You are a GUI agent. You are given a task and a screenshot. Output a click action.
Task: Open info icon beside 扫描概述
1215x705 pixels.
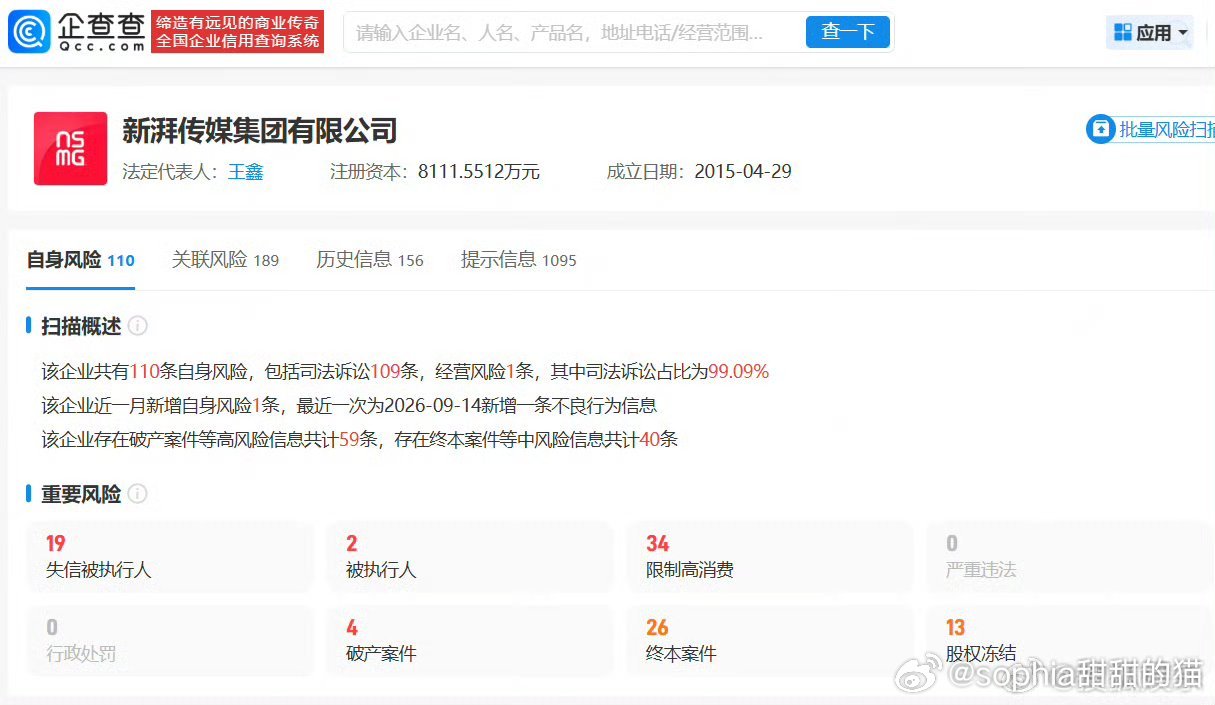tap(138, 326)
